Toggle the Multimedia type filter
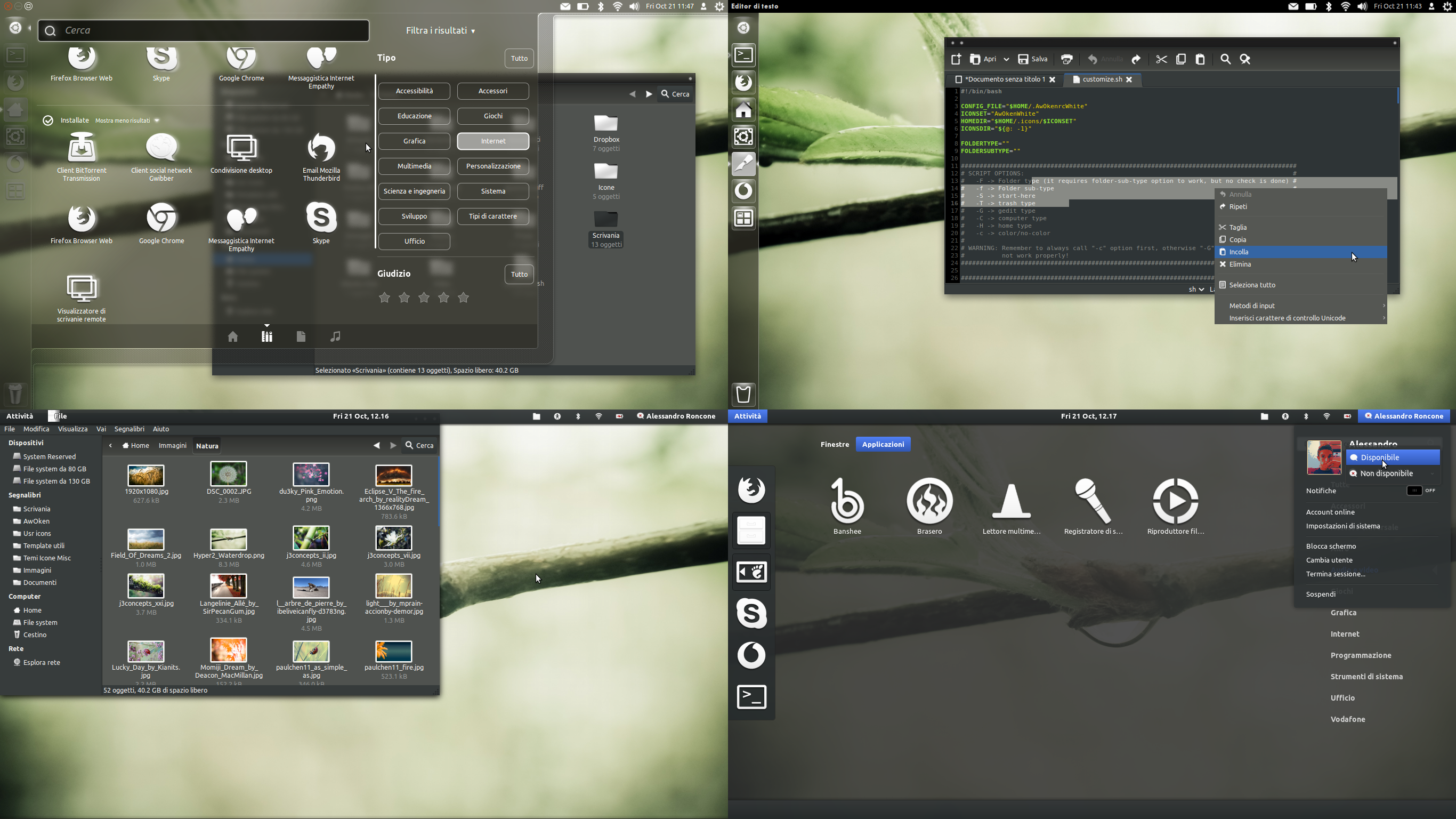Viewport: 1456px width, 819px height. coord(414,166)
